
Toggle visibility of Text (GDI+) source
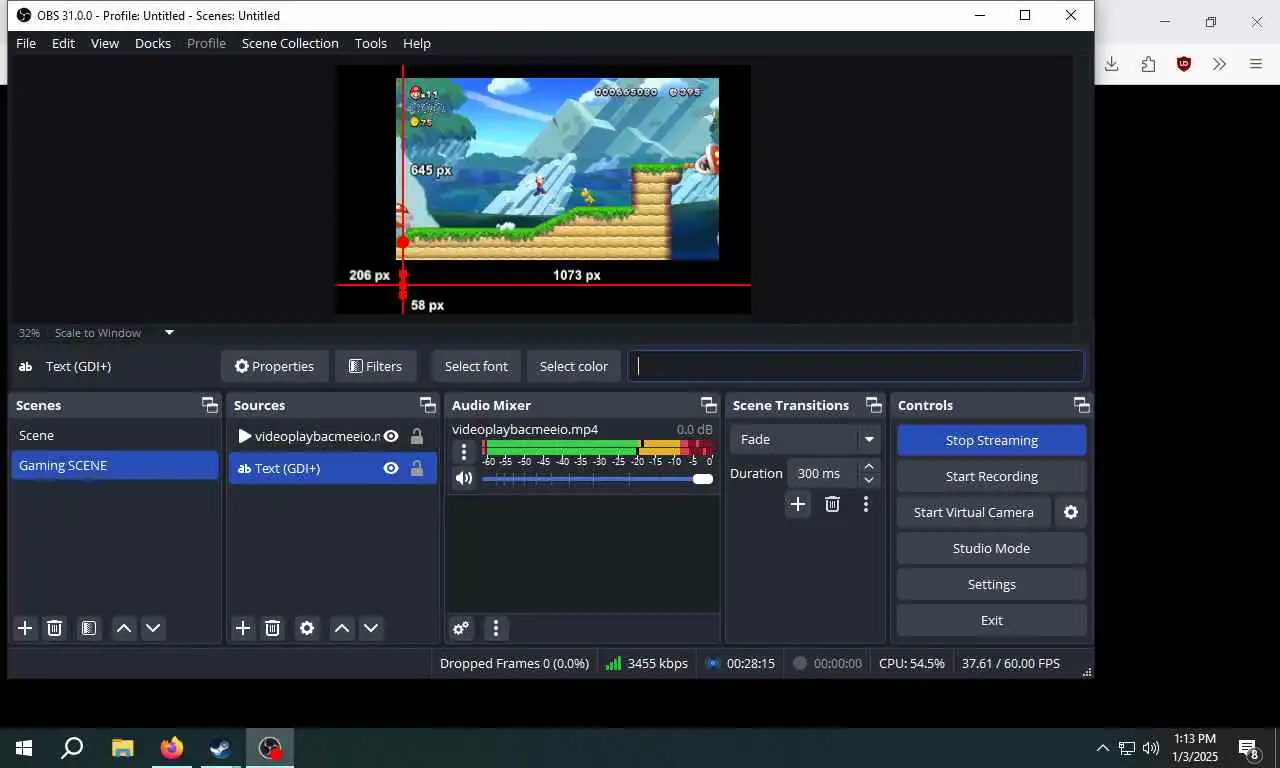[391, 468]
